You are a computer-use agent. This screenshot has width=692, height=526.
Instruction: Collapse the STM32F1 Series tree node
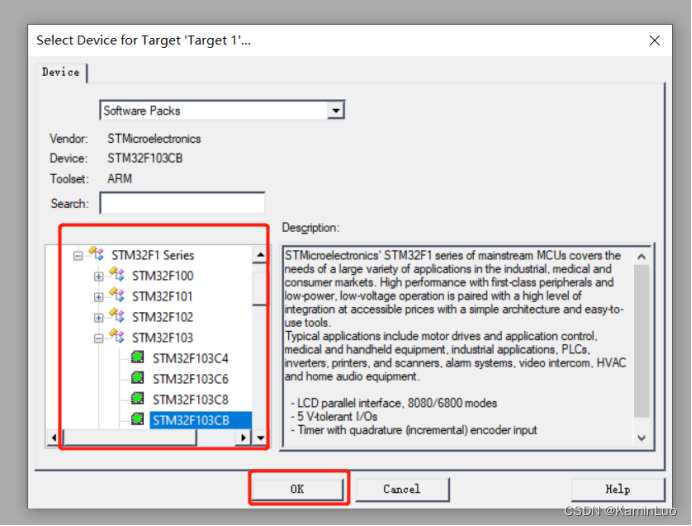coord(78,256)
